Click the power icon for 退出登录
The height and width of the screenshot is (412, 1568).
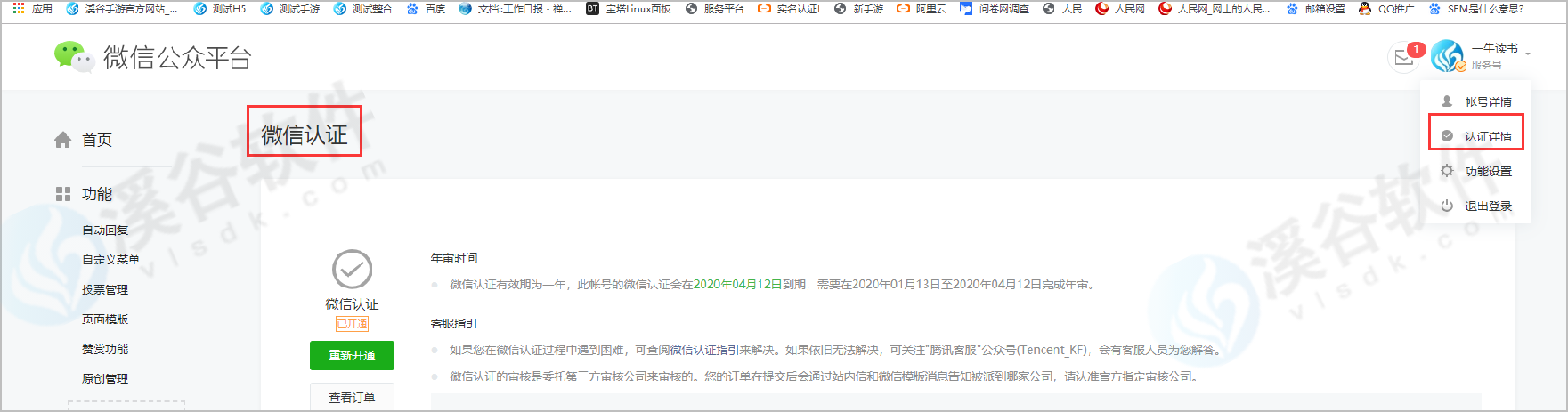coord(1448,206)
